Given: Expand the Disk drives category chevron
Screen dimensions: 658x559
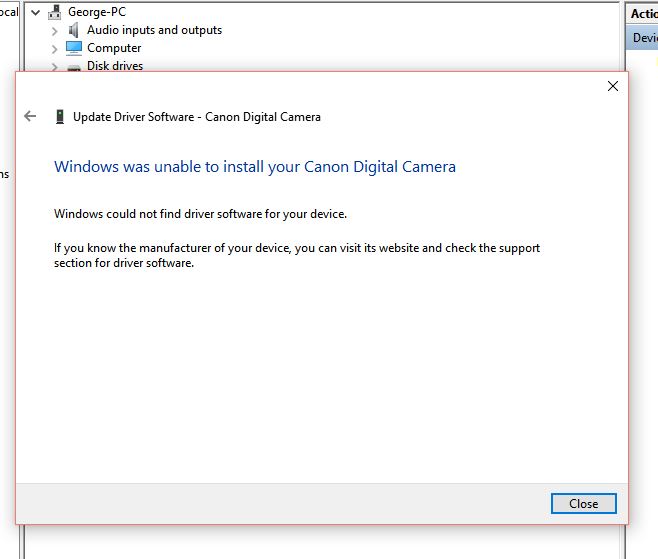Looking at the screenshot, I should pos(55,66).
